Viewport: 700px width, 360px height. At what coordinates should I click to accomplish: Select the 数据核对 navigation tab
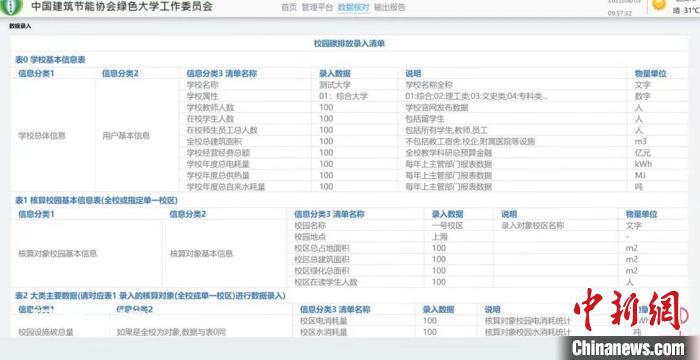coord(353,7)
